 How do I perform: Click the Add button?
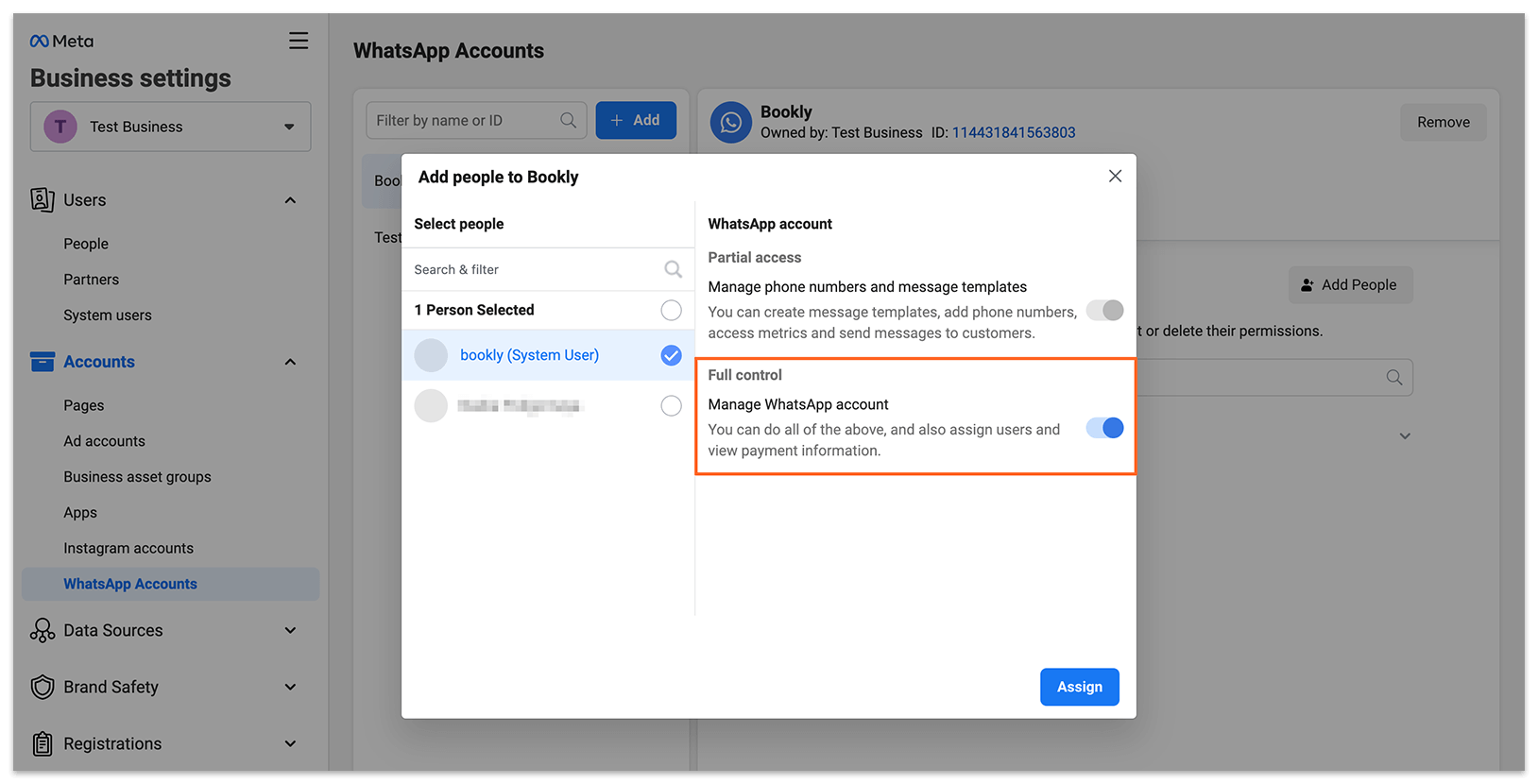click(636, 120)
